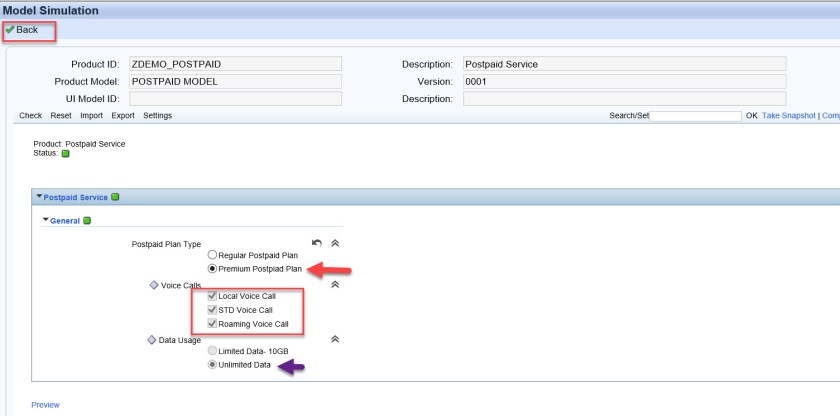Screen dimensions: 840x416
Task: Collapse Voice Calls section using double chevron
Action: click(x=335, y=284)
